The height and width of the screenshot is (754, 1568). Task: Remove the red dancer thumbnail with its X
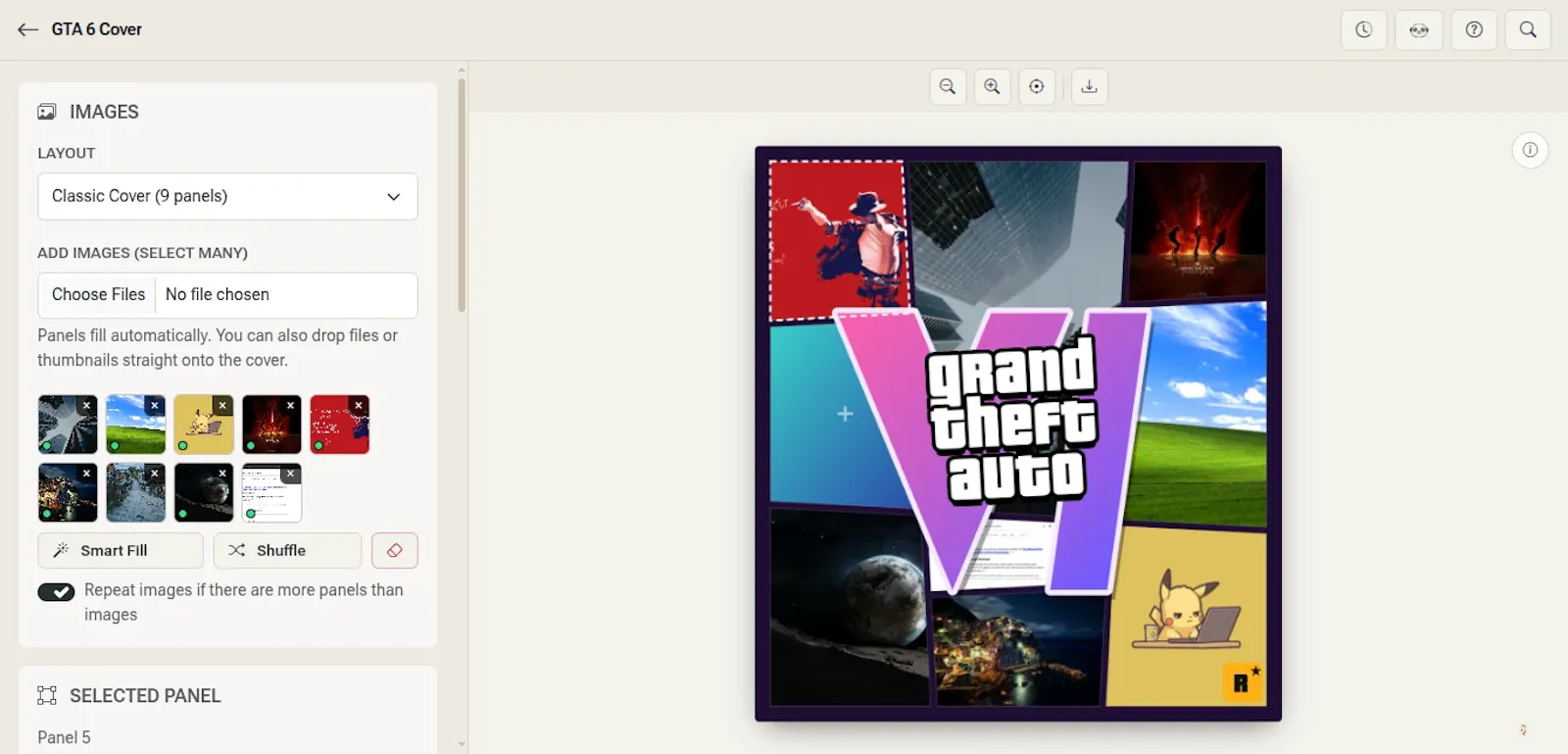359,405
